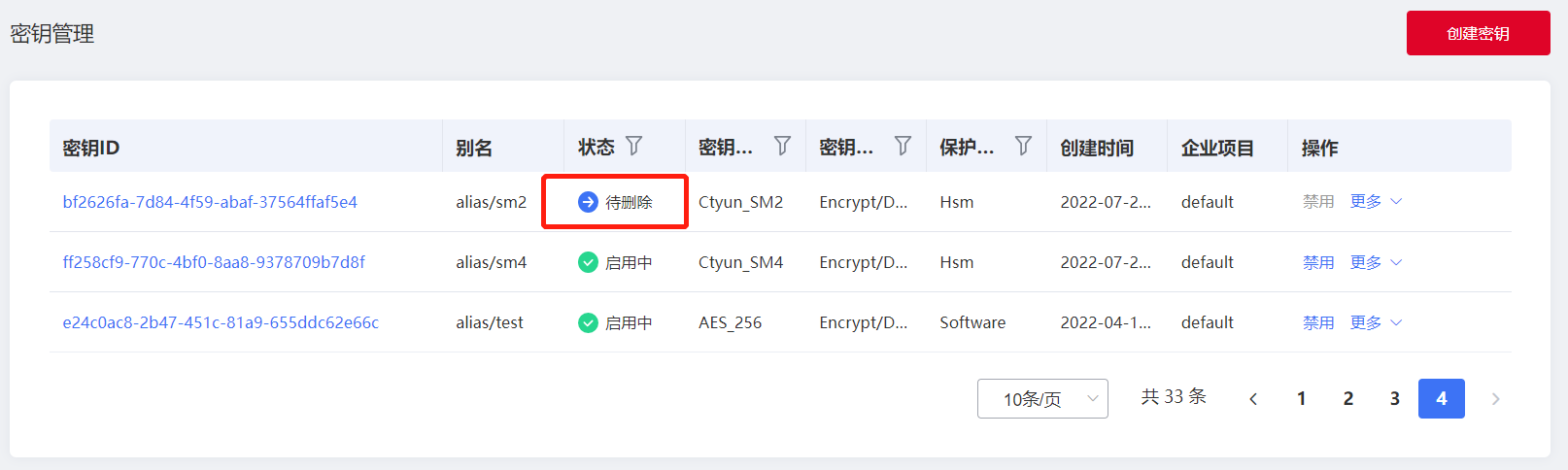Click Encrypt/D... in the alias/test row
This screenshot has height=470, width=1568.
pos(864,322)
